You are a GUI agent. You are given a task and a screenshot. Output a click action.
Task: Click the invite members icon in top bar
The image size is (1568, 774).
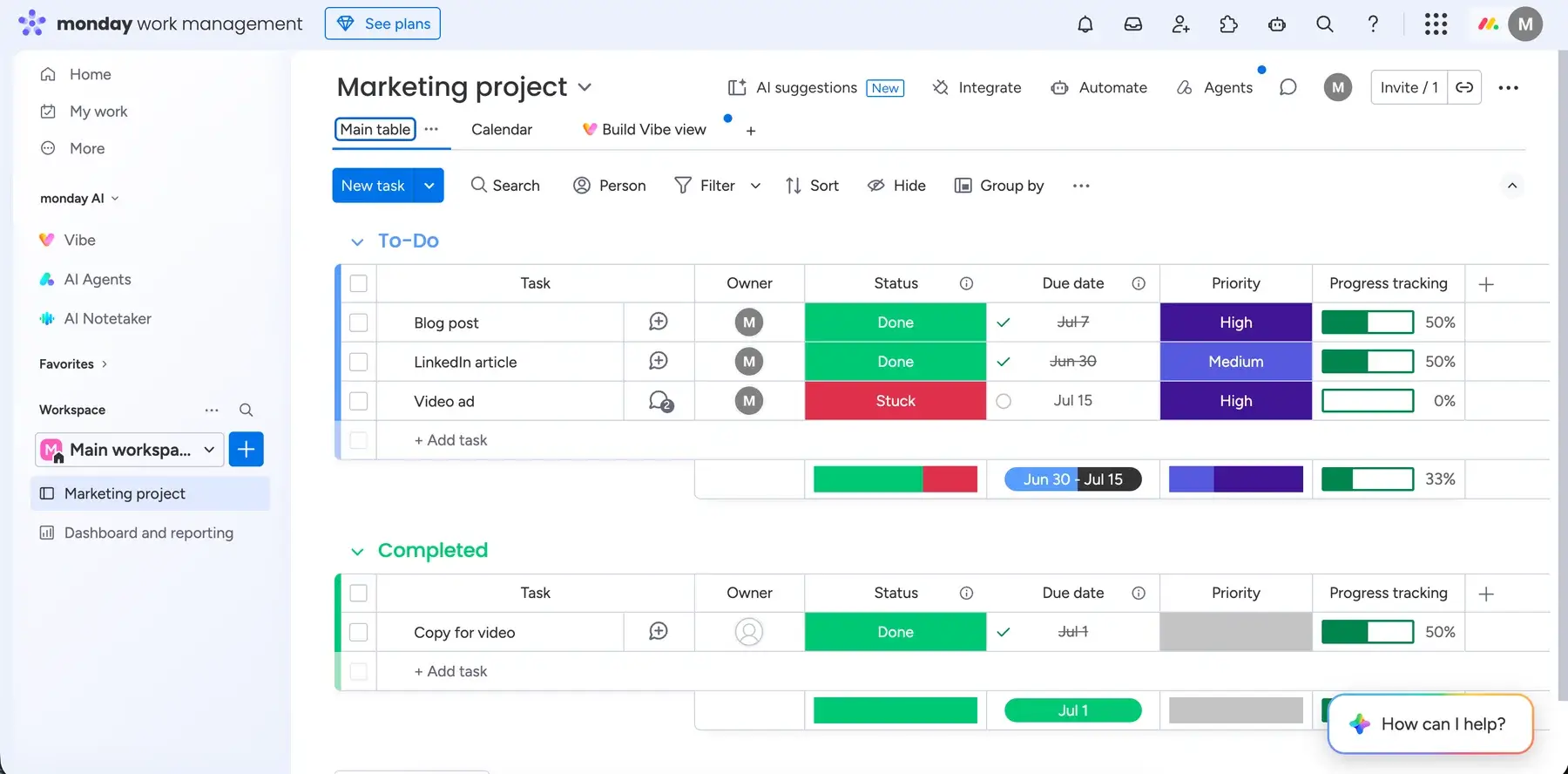point(1181,24)
